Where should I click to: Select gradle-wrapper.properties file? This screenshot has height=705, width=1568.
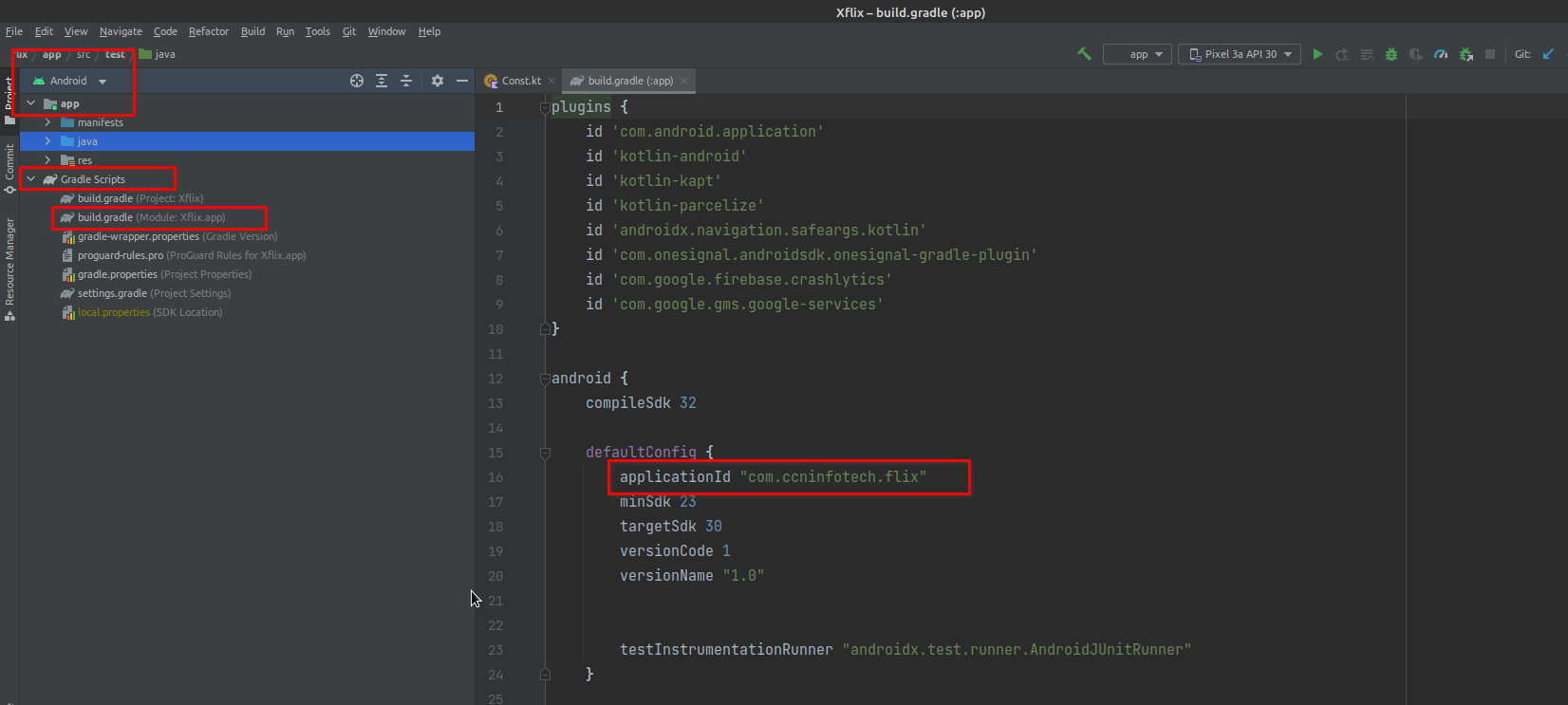tap(169, 236)
